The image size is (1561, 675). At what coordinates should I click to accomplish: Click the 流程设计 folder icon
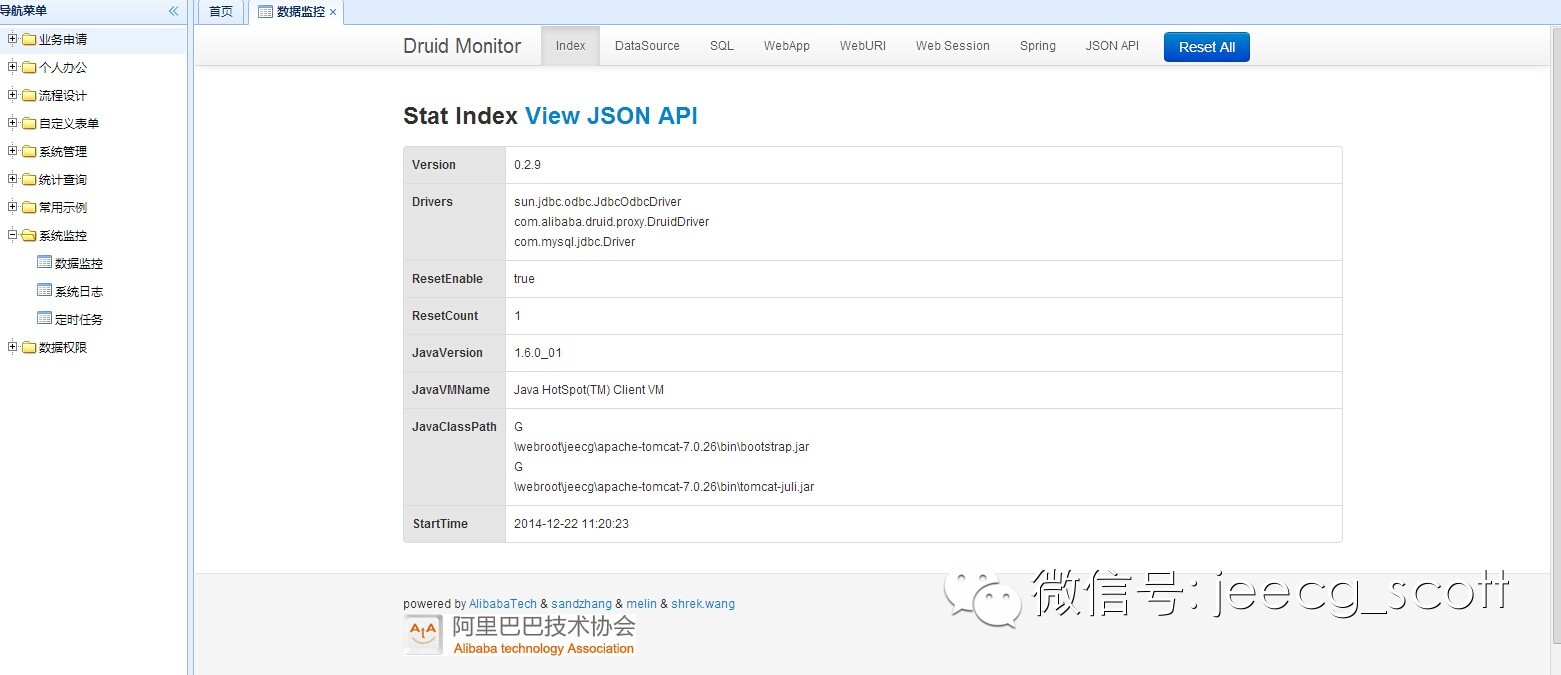(29, 96)
